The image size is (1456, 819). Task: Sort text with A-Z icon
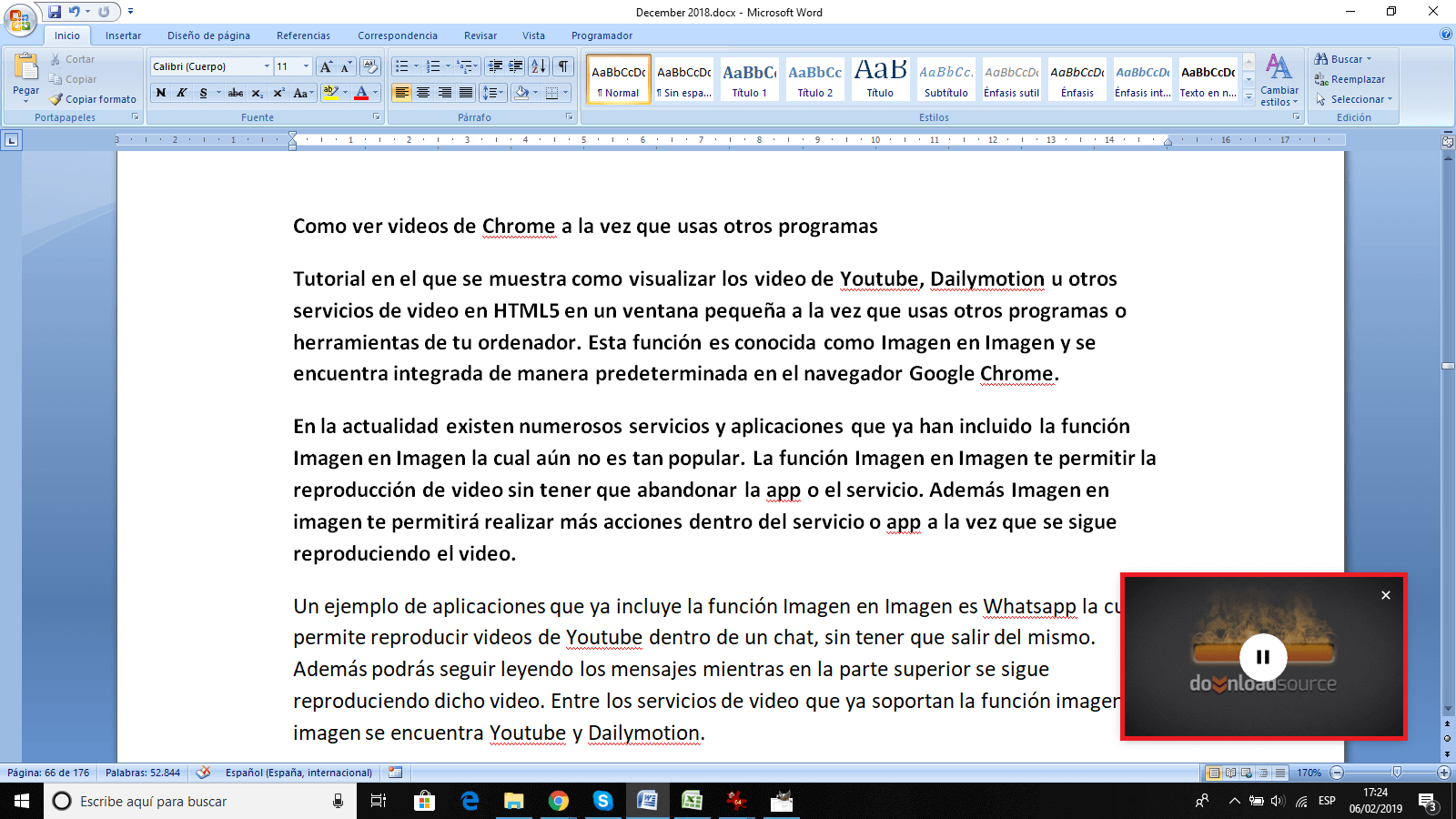(539, 66)
